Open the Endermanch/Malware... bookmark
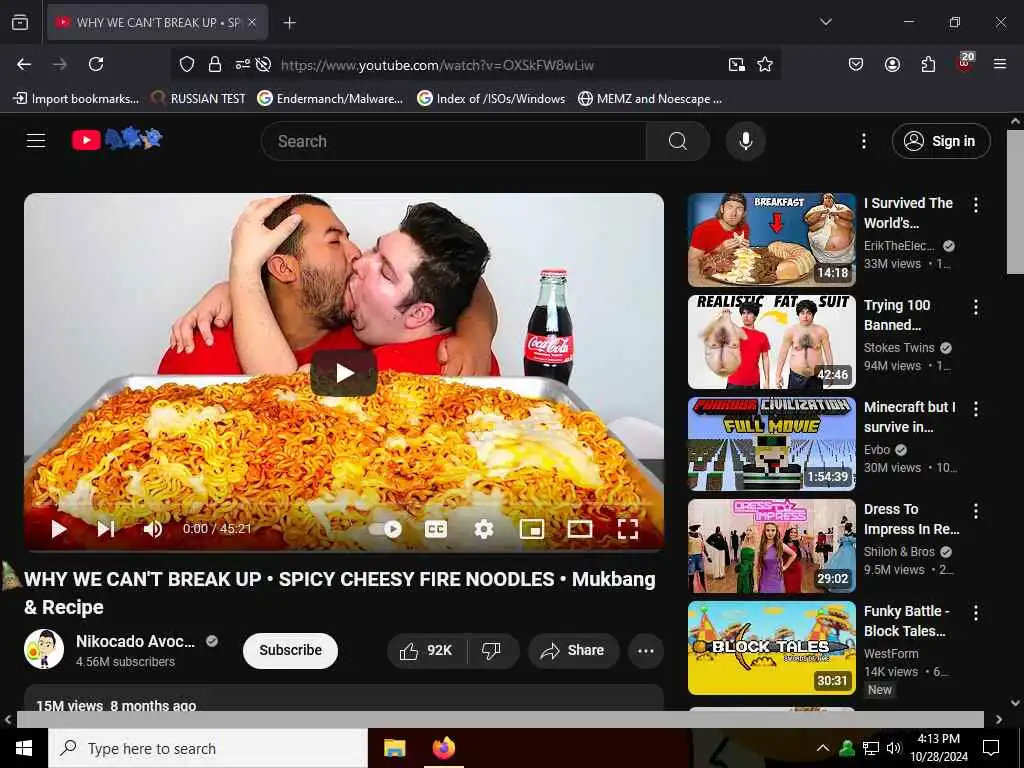 pyautogui.click(x=330, y=99)
